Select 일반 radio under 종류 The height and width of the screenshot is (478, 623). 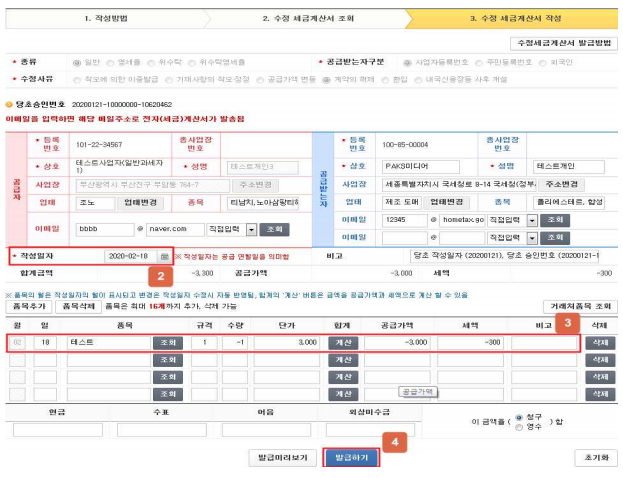click(77, 63)
